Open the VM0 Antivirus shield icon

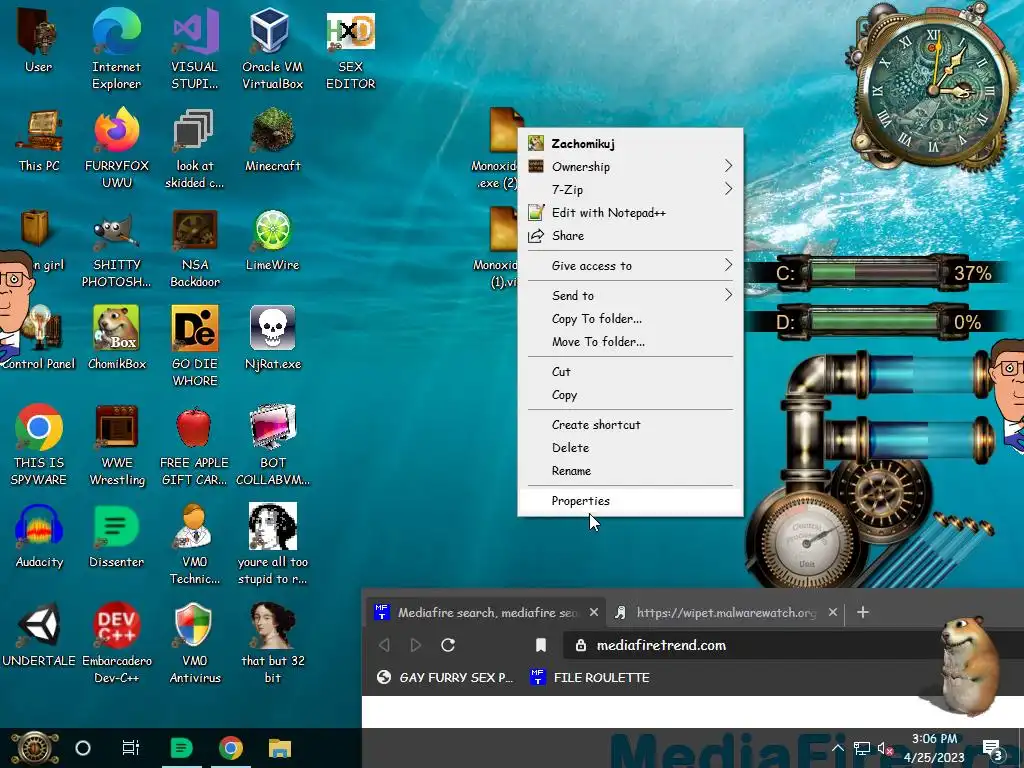[x=195, y=626]
